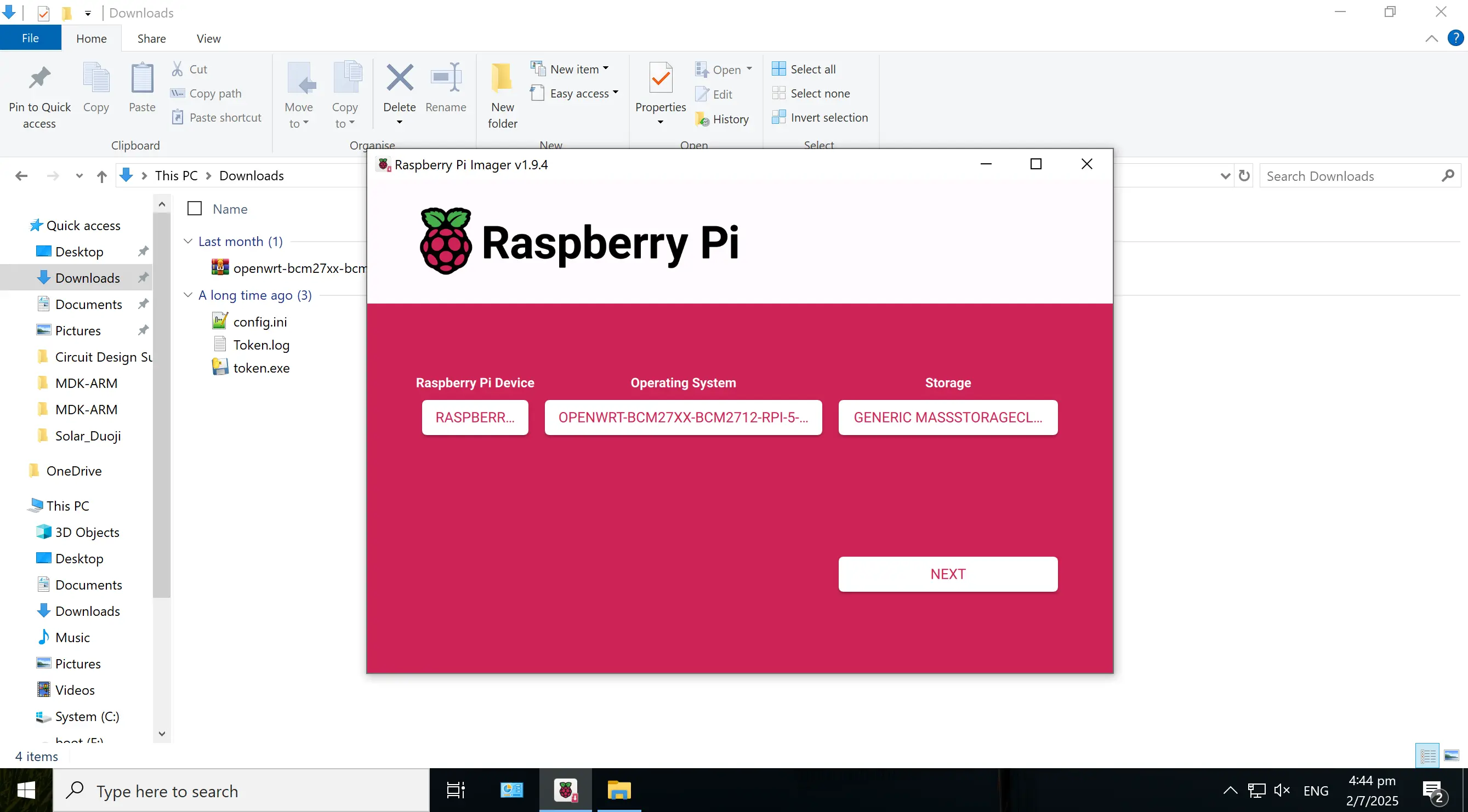Image resolution: width=1468 pixels, height=812 pixels.
Task: Click Paste shortcut in ribbon
Action: pos(217,117)
